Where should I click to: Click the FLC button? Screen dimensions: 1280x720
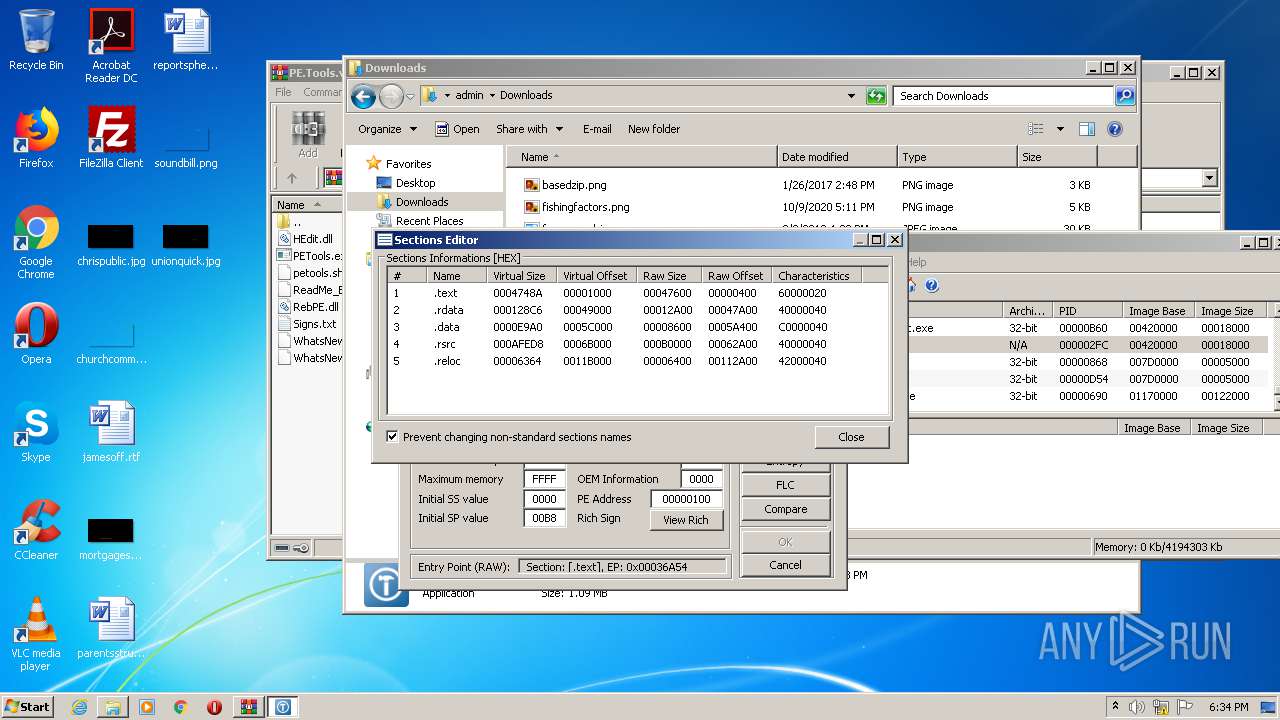786,485
